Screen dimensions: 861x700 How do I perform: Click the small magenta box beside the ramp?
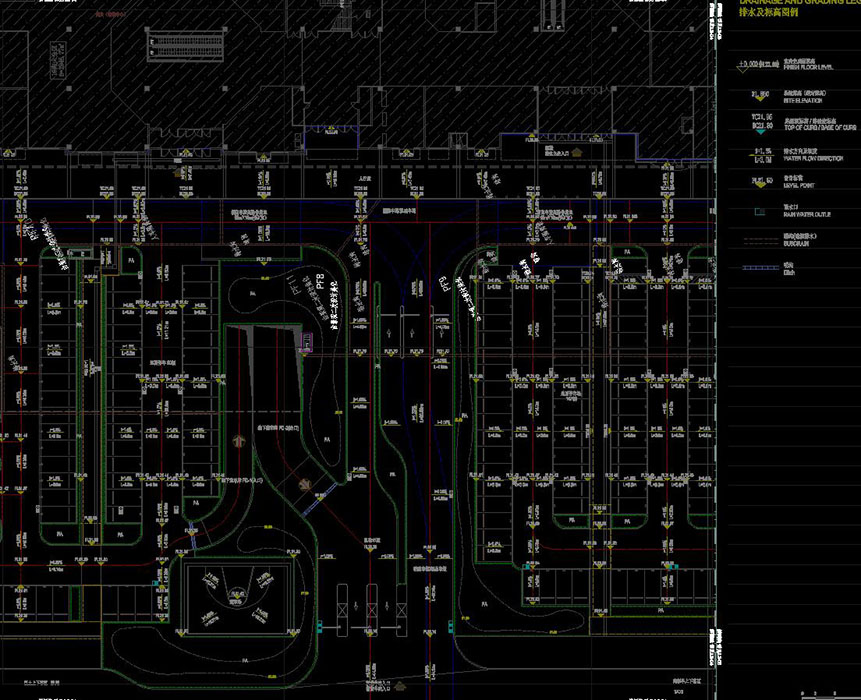click(x=307, y=345)
